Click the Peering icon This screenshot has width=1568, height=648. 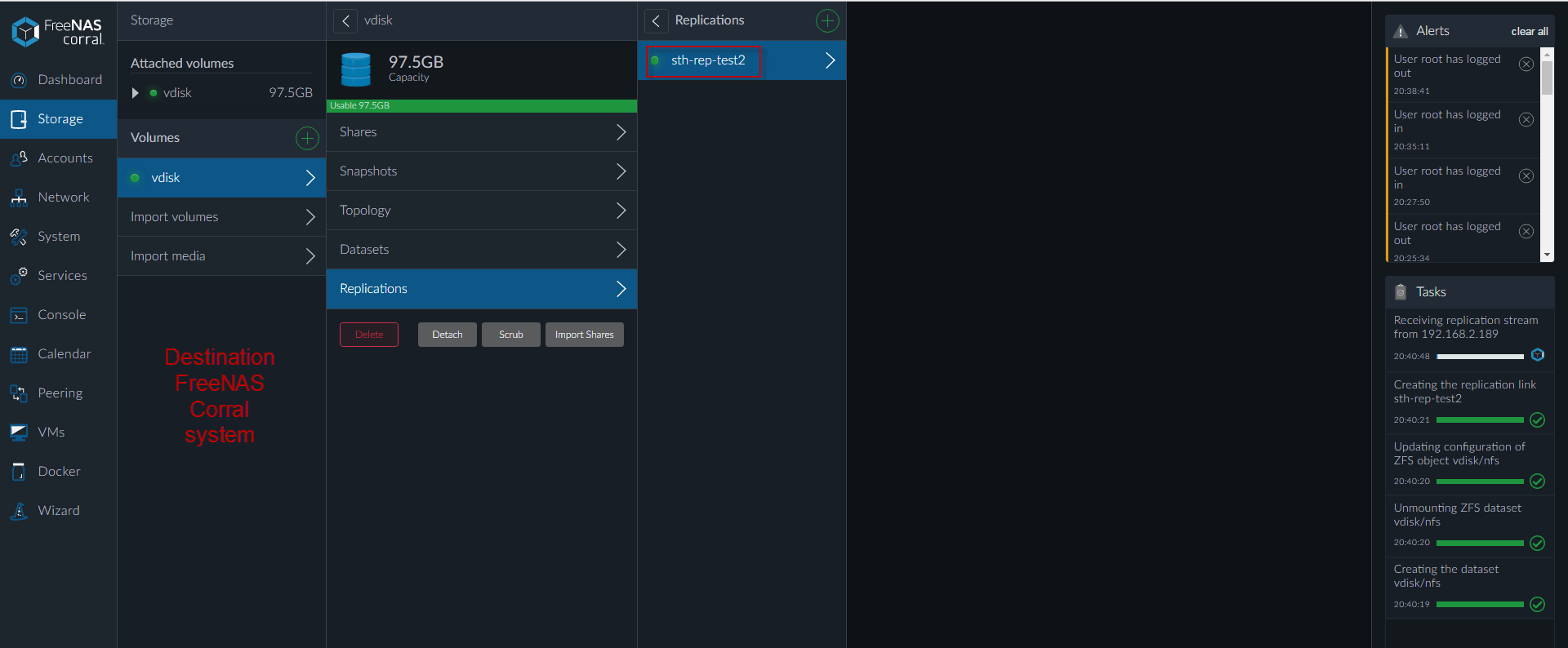point(19,393)
